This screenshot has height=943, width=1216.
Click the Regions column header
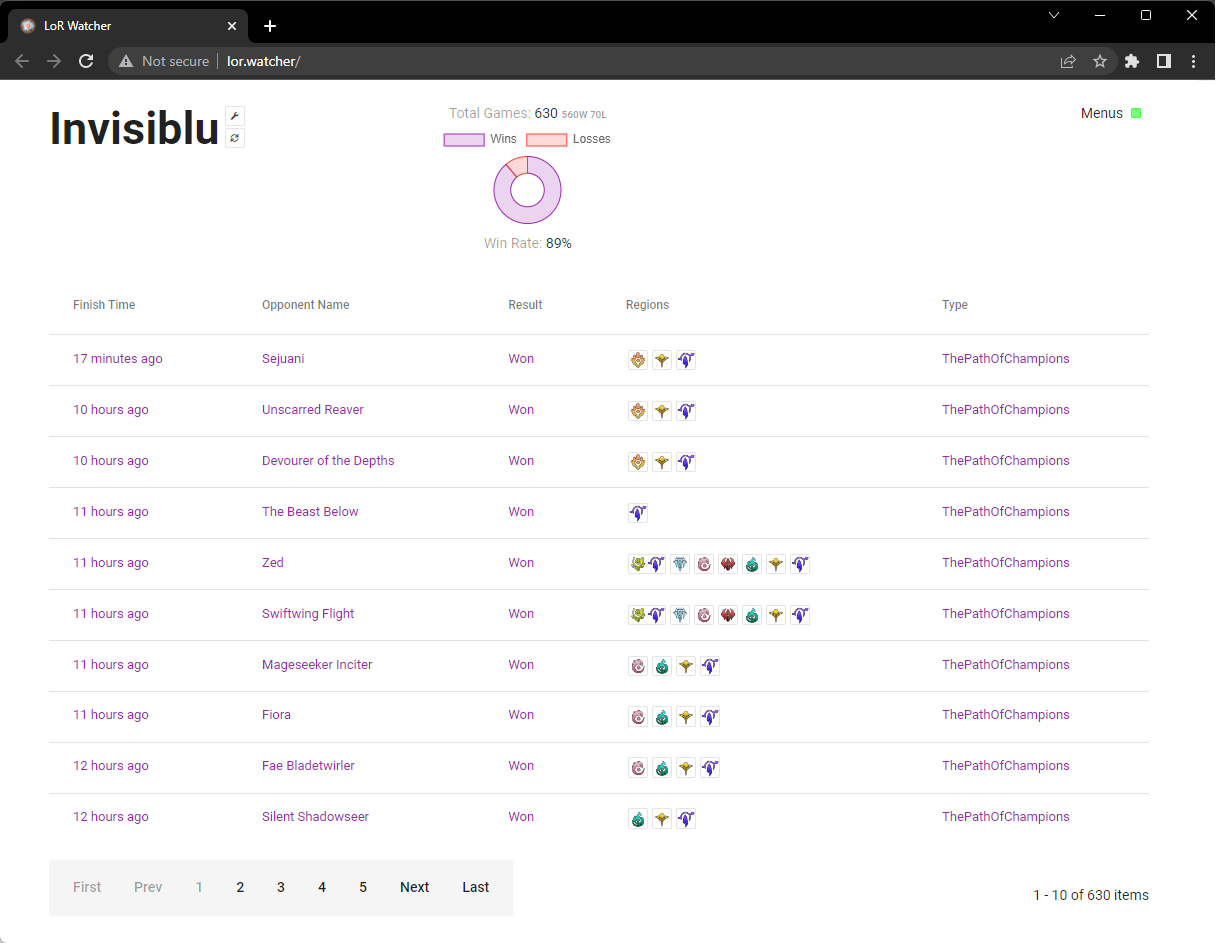648,305
